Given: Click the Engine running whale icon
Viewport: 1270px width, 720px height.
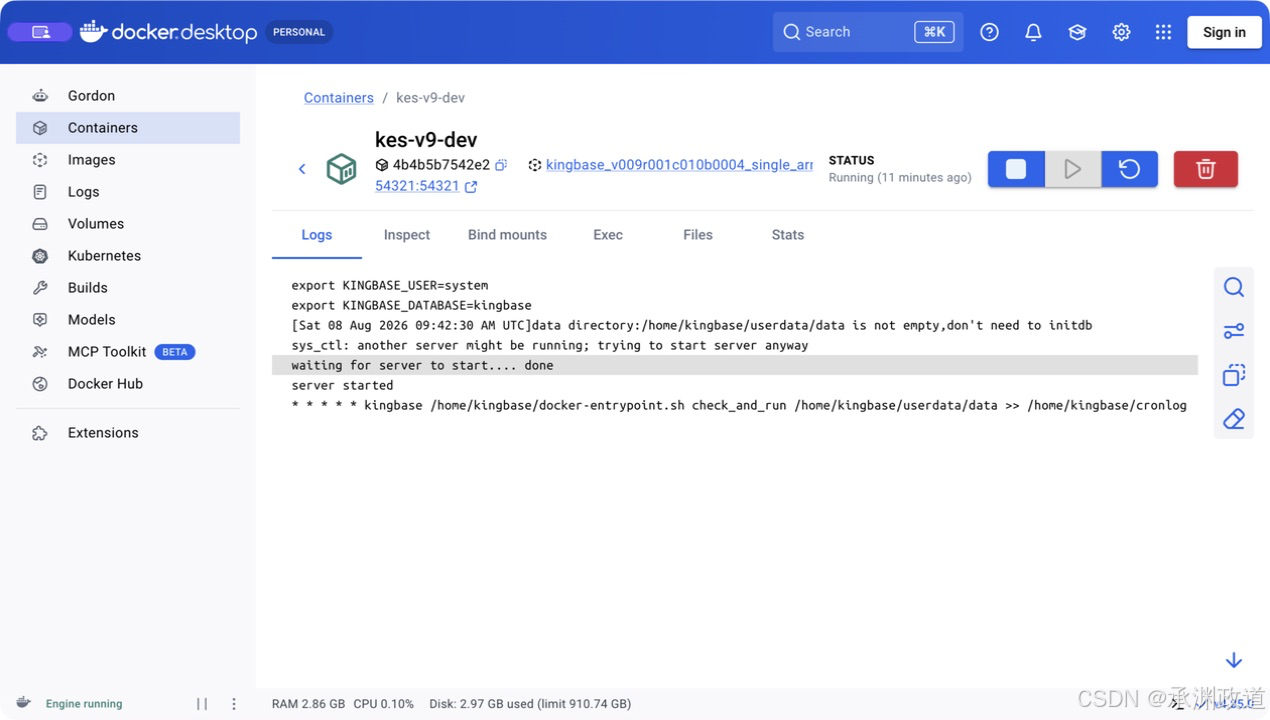Looking at the screenshot, I should coord(24,703).
